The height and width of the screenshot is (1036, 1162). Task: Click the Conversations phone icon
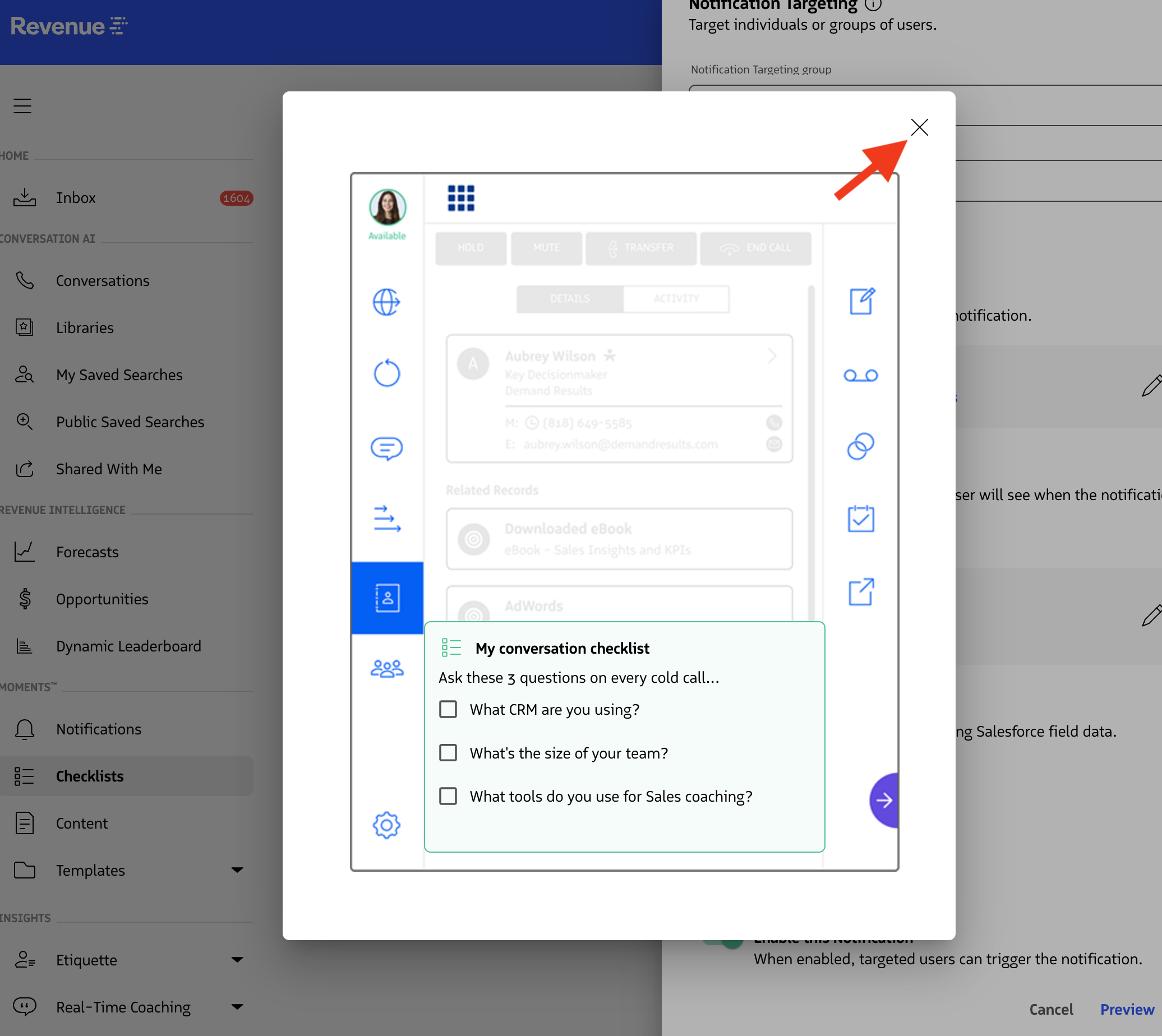click(25, 280)
